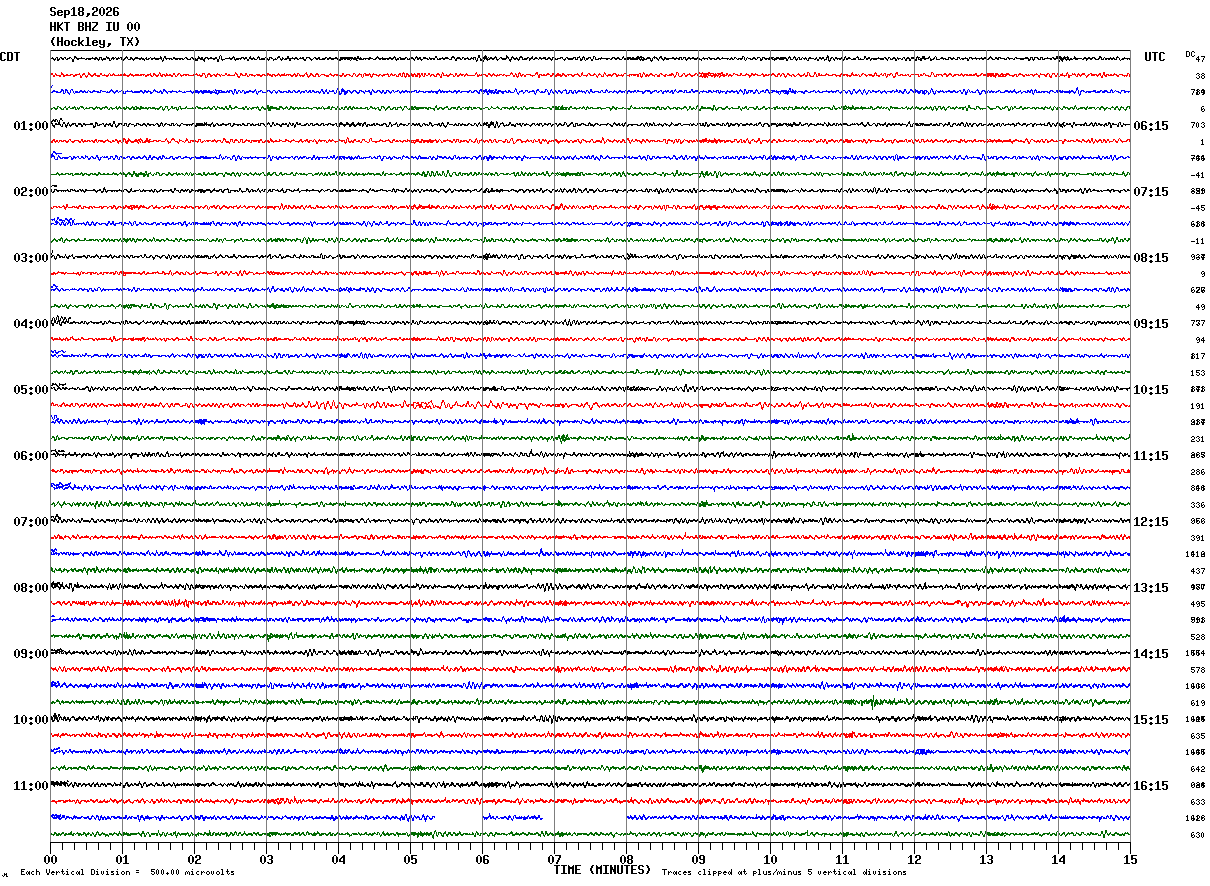Click the 01:00 CDT time label
Image resolution: width=1210 pixels, height=886 pixels.
coord(31,126)
